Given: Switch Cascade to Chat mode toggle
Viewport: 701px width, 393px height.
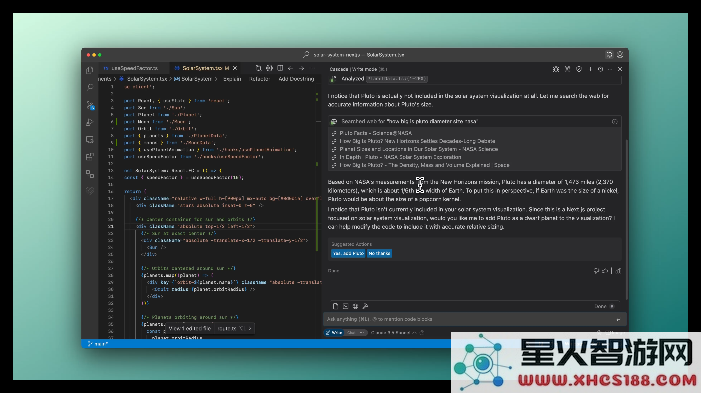Looking at the screenshot, I should [x=355, y=333].
